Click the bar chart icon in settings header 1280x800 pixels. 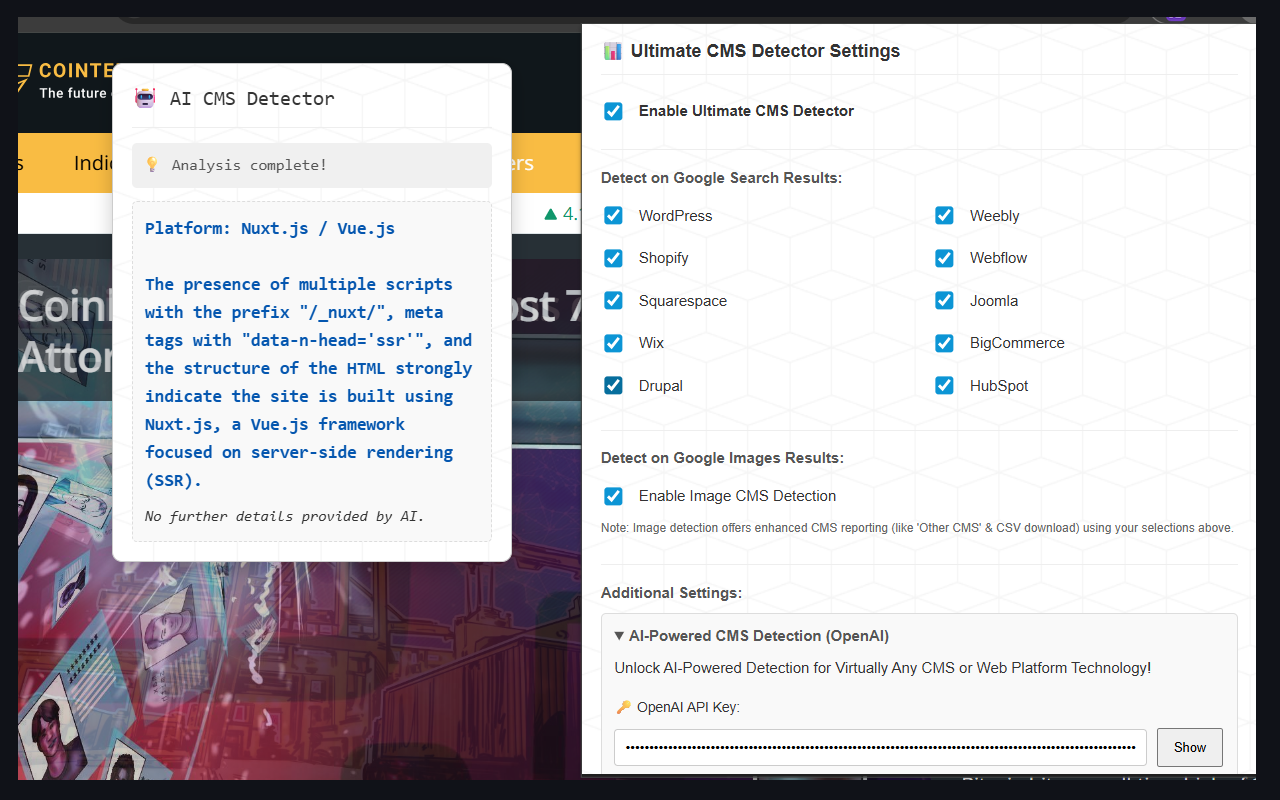(612, 51)
